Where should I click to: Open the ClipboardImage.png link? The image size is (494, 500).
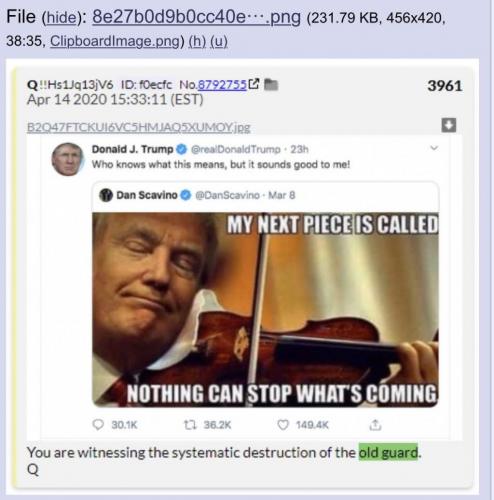115,41
